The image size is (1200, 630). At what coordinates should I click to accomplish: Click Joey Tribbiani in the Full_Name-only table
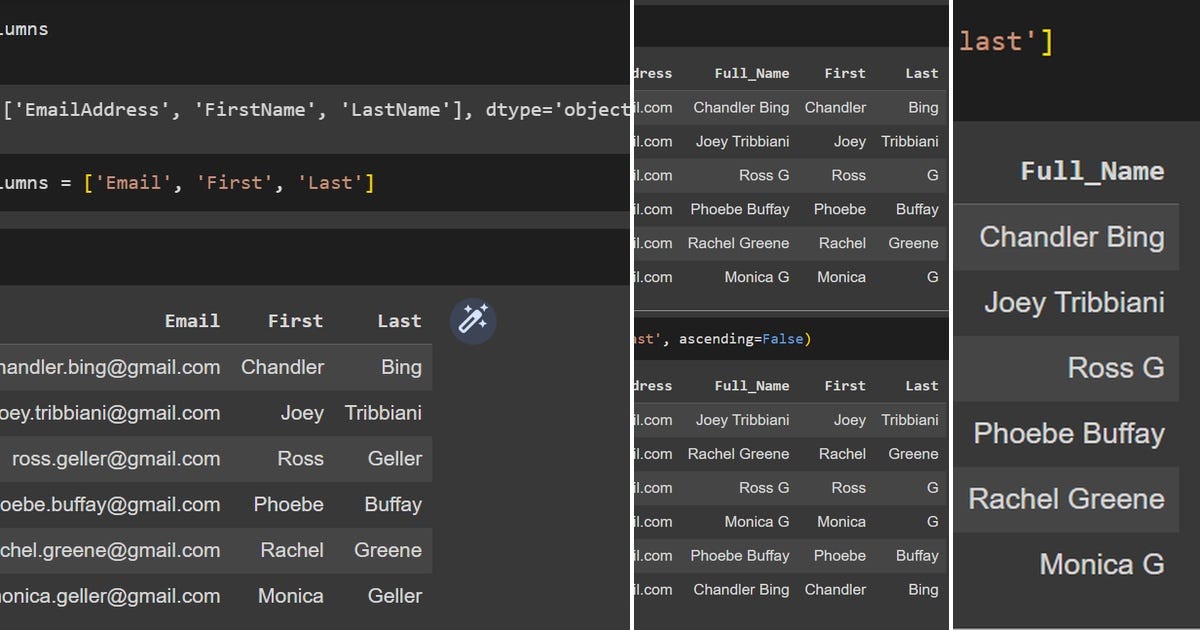(x=1075, y=302)
